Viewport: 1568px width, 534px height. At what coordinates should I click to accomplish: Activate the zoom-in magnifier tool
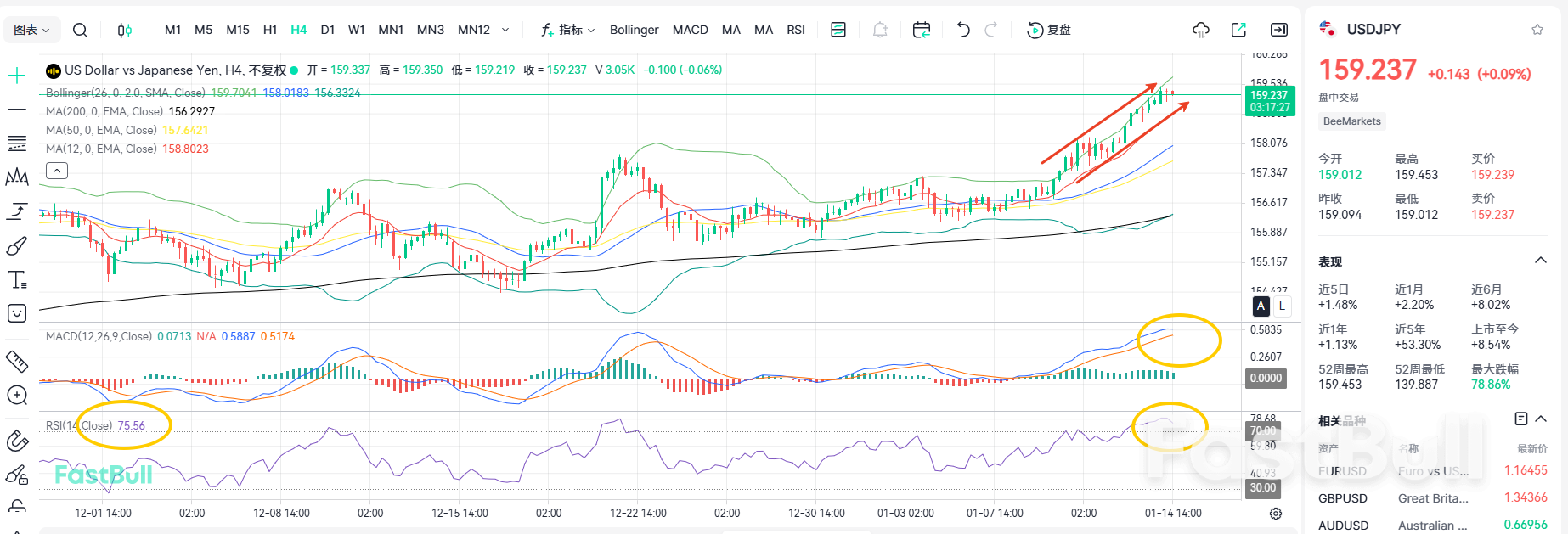(17, 396)
